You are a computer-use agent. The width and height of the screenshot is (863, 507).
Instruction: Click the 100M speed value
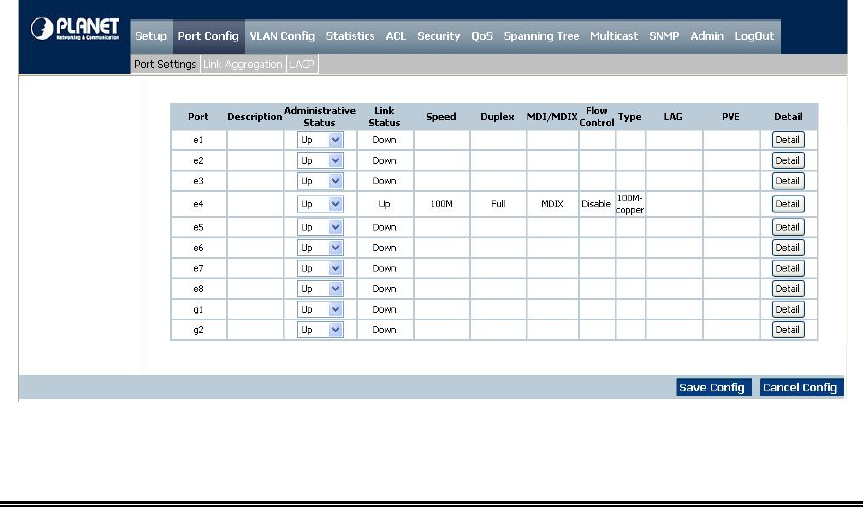tap(441, 204)
